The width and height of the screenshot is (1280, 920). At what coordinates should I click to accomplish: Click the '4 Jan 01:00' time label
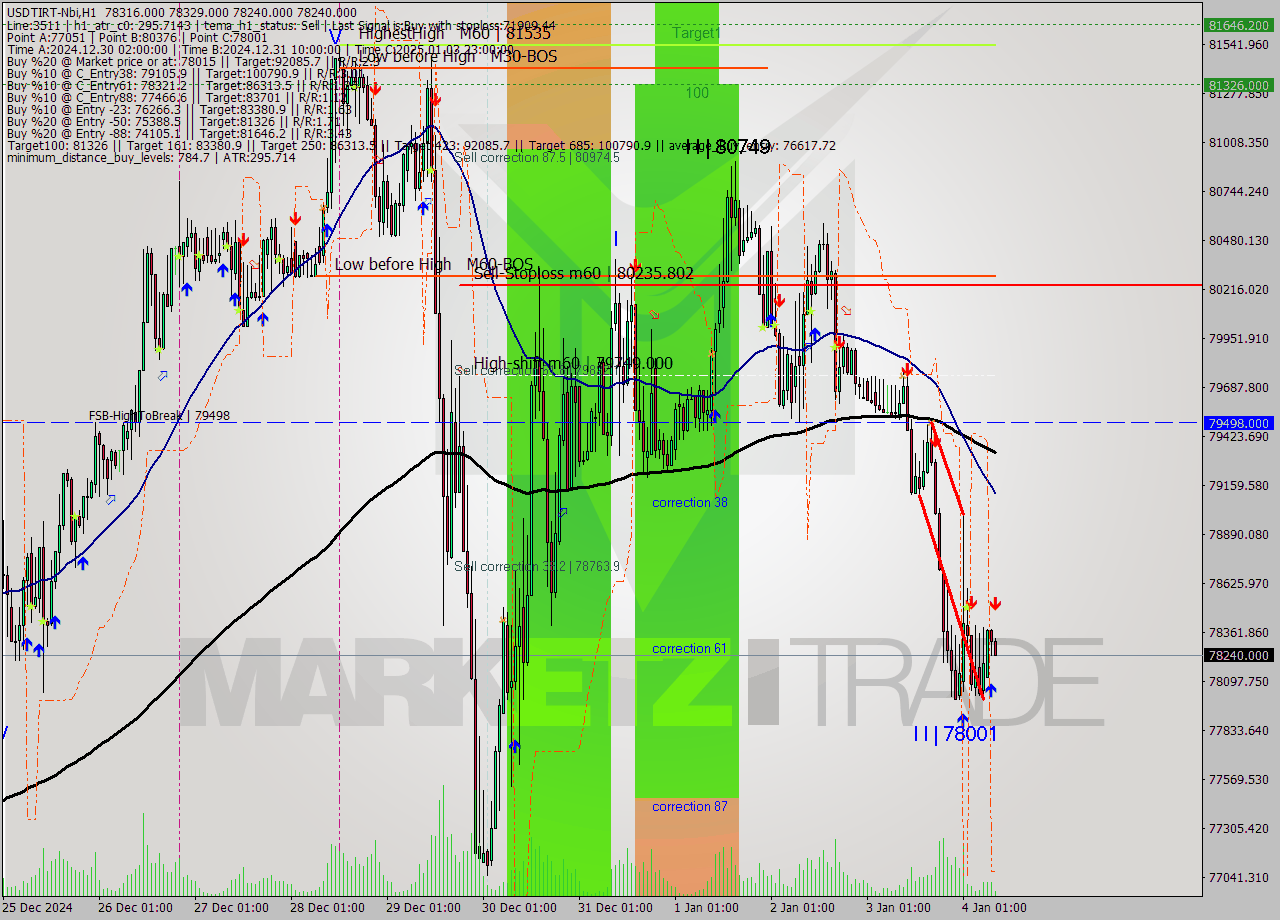(995, 908)
